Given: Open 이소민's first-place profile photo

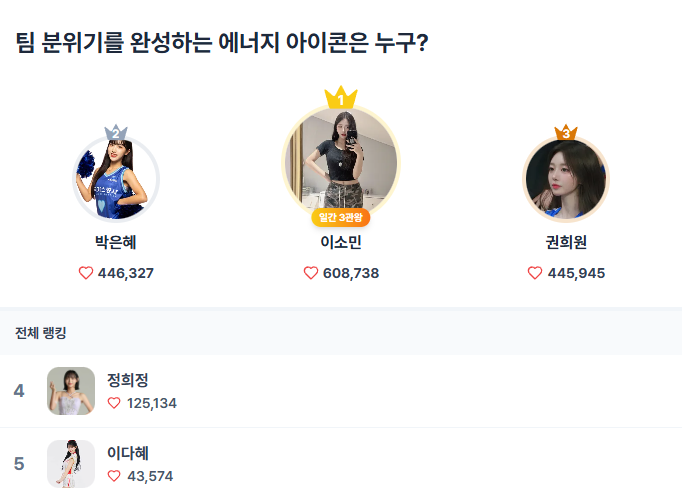Looking at the screenshot, I should point(341,160).
